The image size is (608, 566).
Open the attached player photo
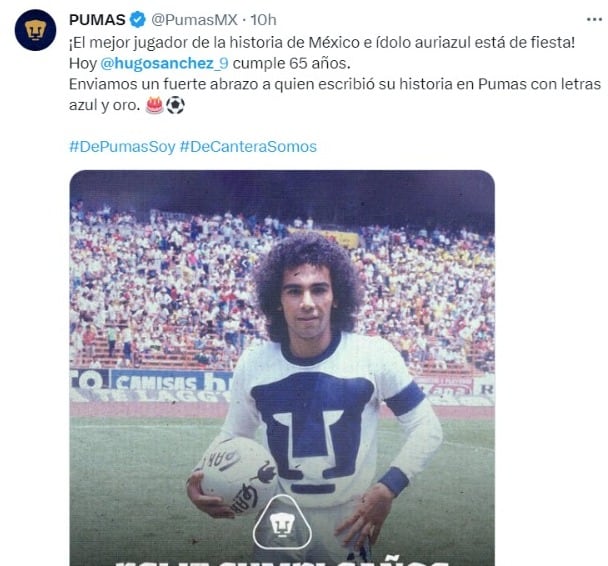click(x=282, y=368)
